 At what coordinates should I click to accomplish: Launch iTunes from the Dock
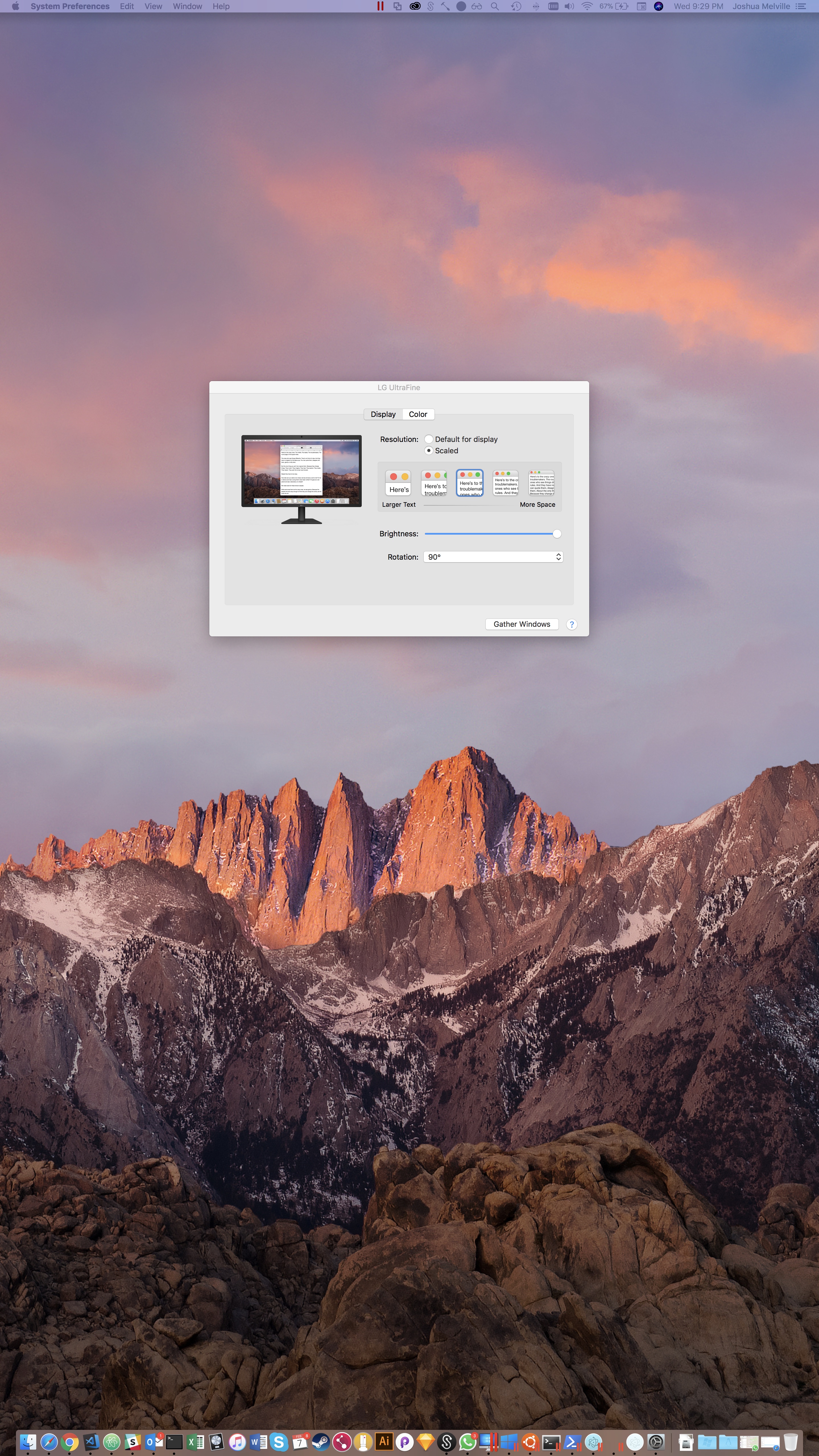[237, 1442]
